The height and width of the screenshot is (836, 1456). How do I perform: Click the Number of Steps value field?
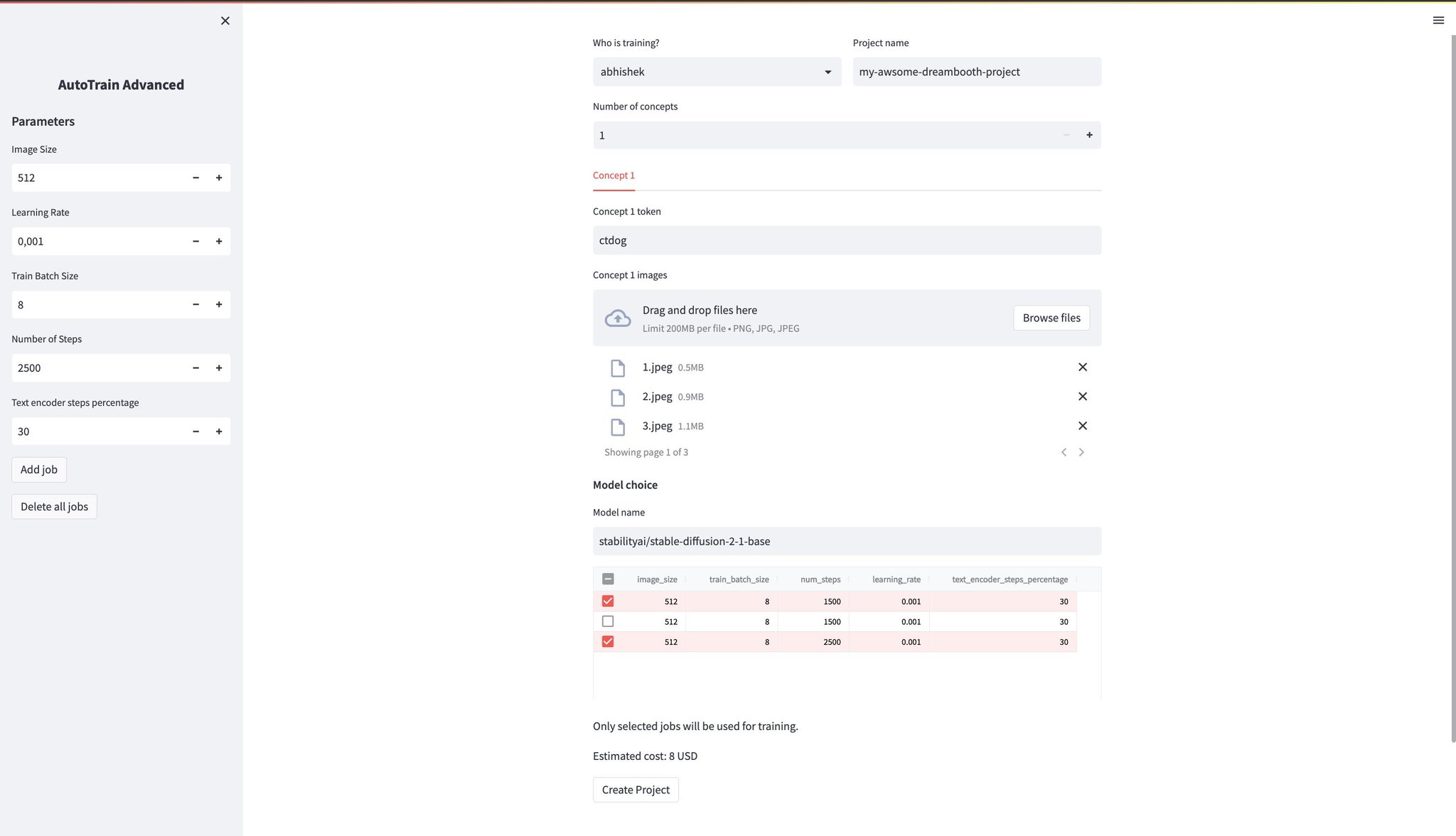(98, 368)
